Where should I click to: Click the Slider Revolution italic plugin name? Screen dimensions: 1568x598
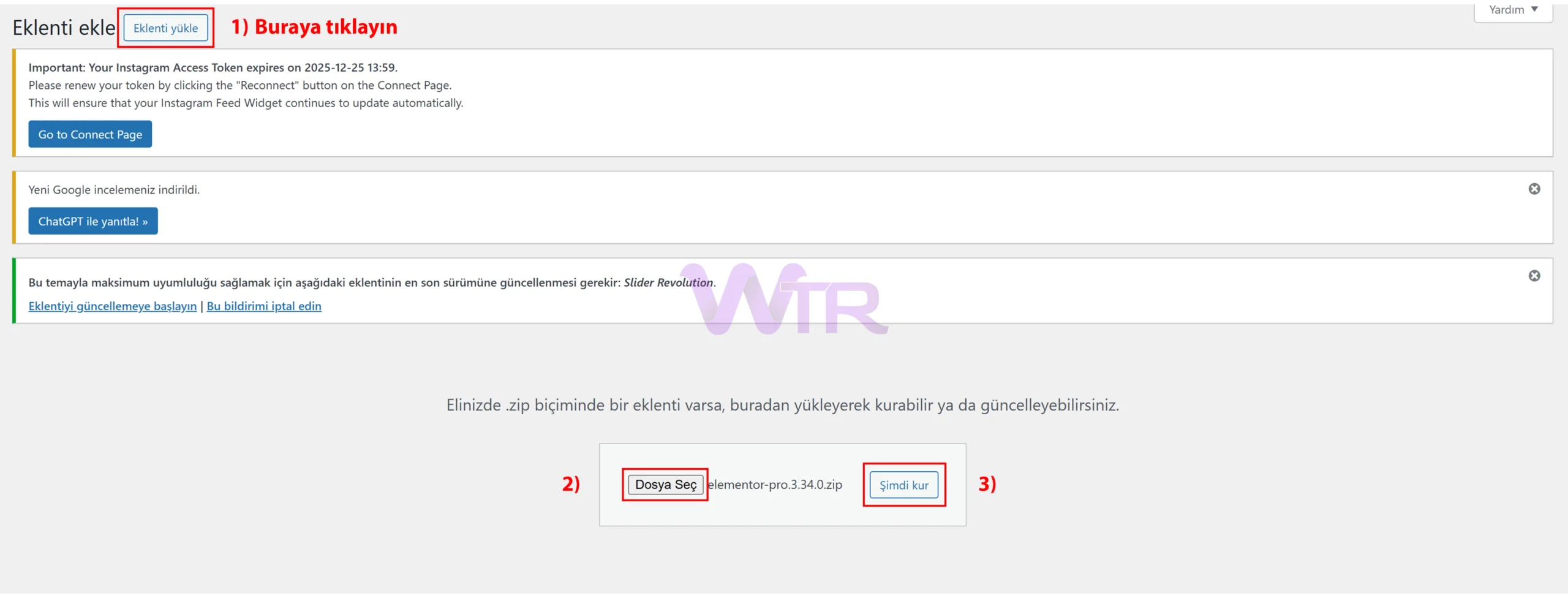[668, 282]
